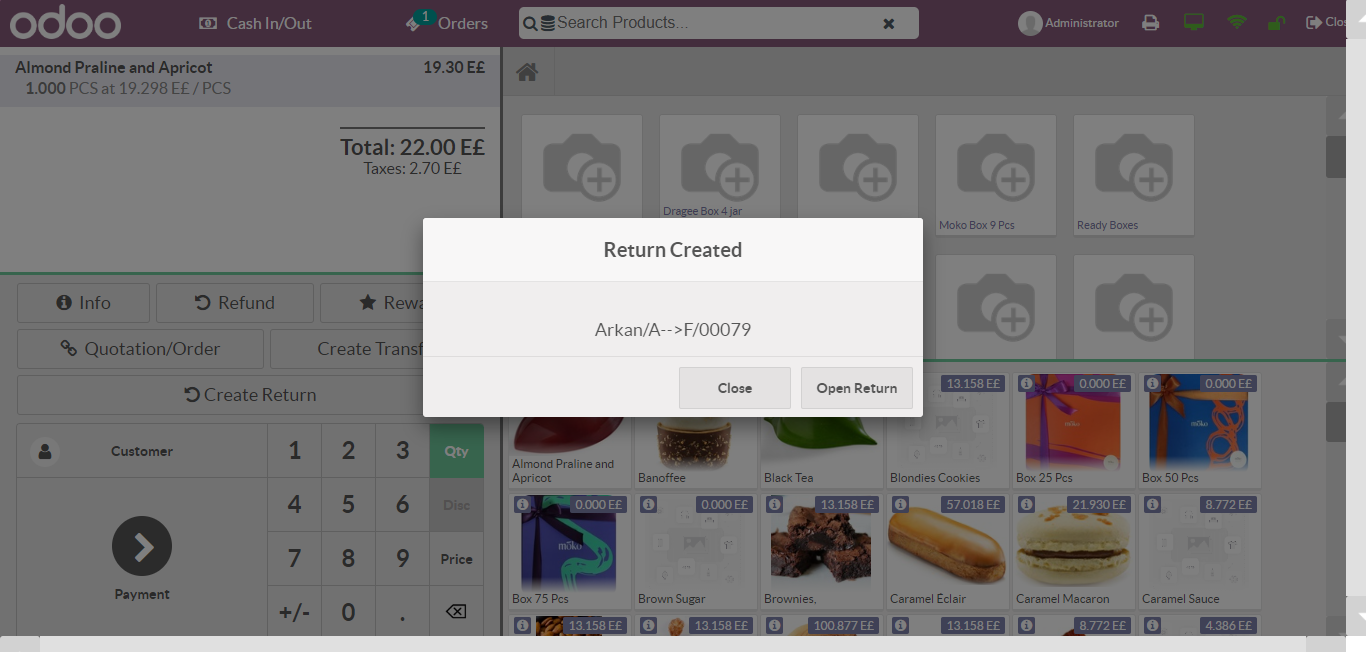Show info for Blondies Cookies product
1366x652 pixels.
[x=900, y=384]
